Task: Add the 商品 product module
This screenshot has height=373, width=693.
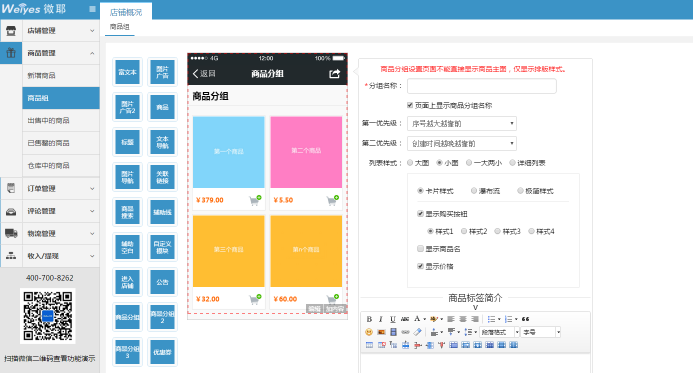Action: pyautogui.click(x=162, y=107)
